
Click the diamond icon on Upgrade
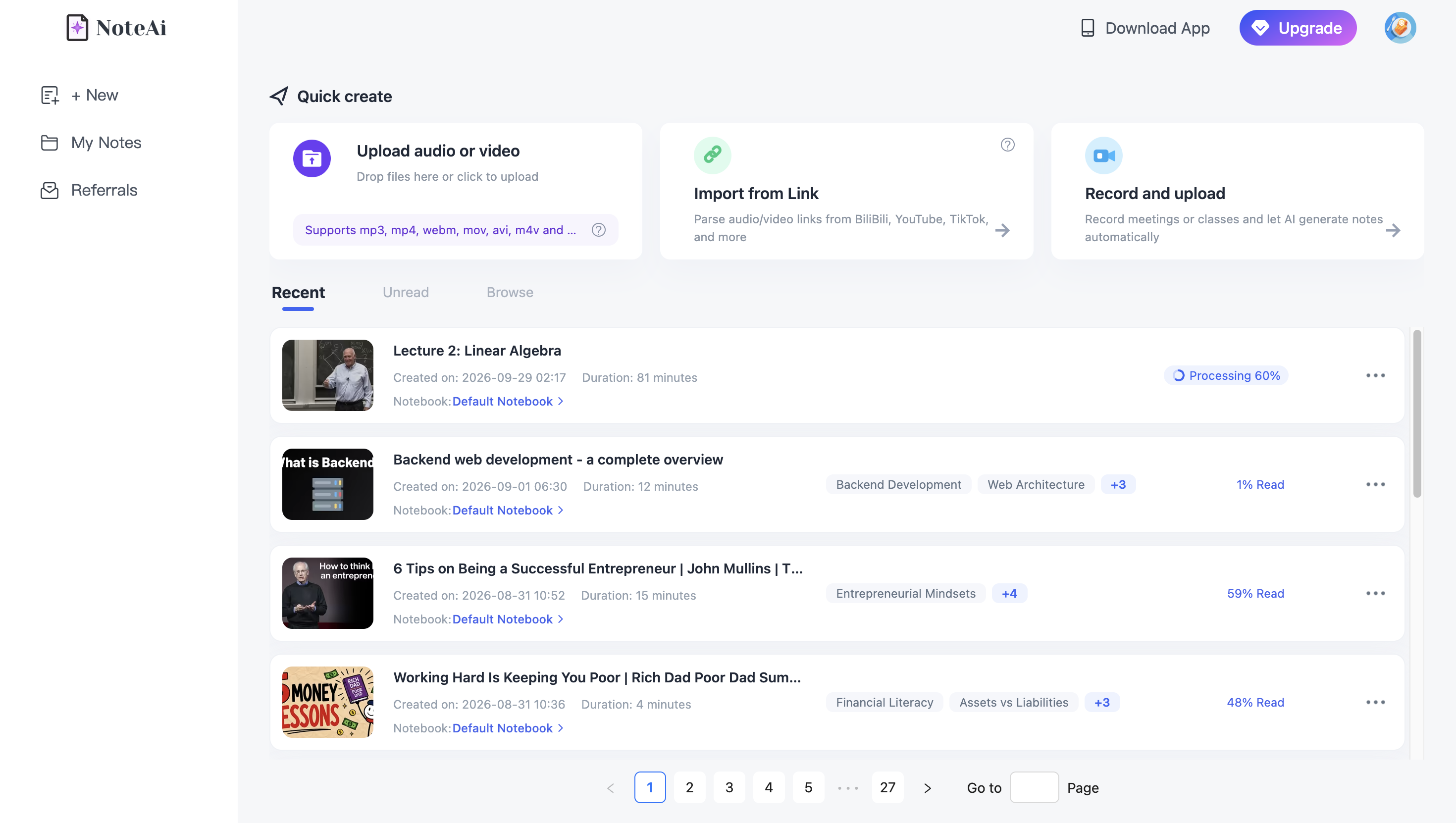point(1260,28)
